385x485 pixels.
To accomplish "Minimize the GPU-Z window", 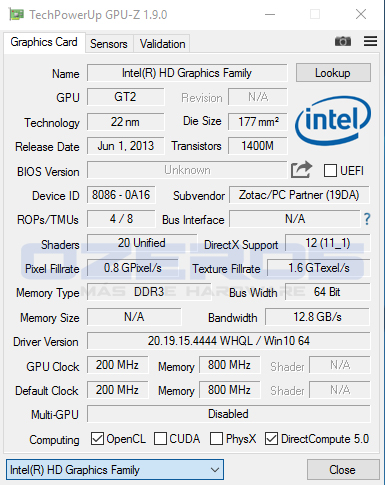I will click(x=270, y=14).
